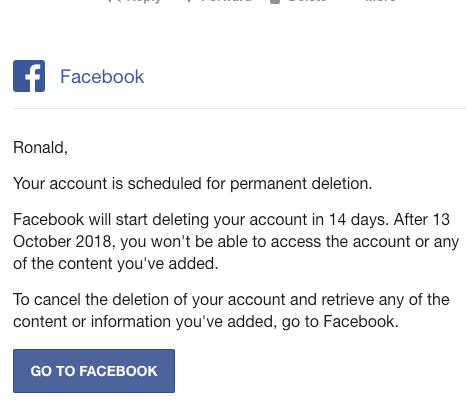Image resolution: width=466 pixels, height=417 pixels.
Task: Click the Delete label in top toolbar
Action: tap(307, 1)
